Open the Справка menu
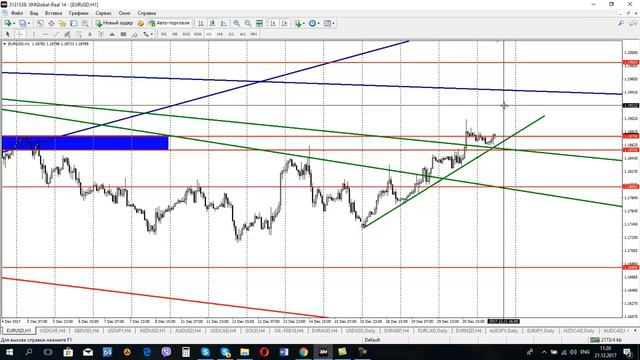 (147, 13)
